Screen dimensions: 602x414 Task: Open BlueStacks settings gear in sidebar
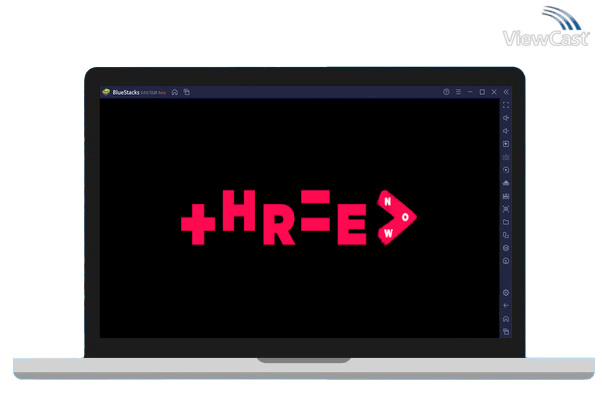[x=506, y=293]
